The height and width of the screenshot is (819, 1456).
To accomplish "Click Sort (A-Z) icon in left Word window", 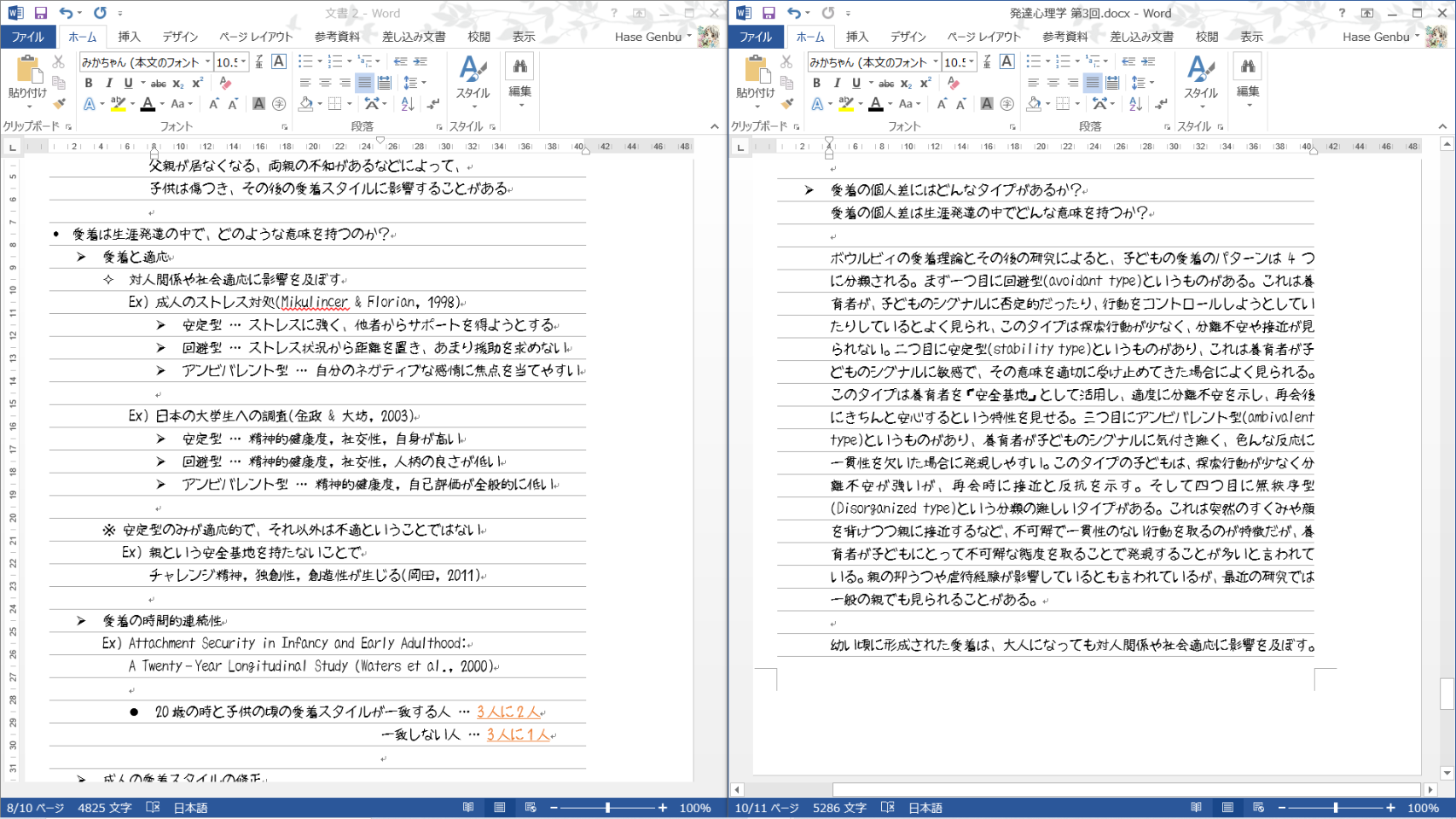I will coord(408,104).
